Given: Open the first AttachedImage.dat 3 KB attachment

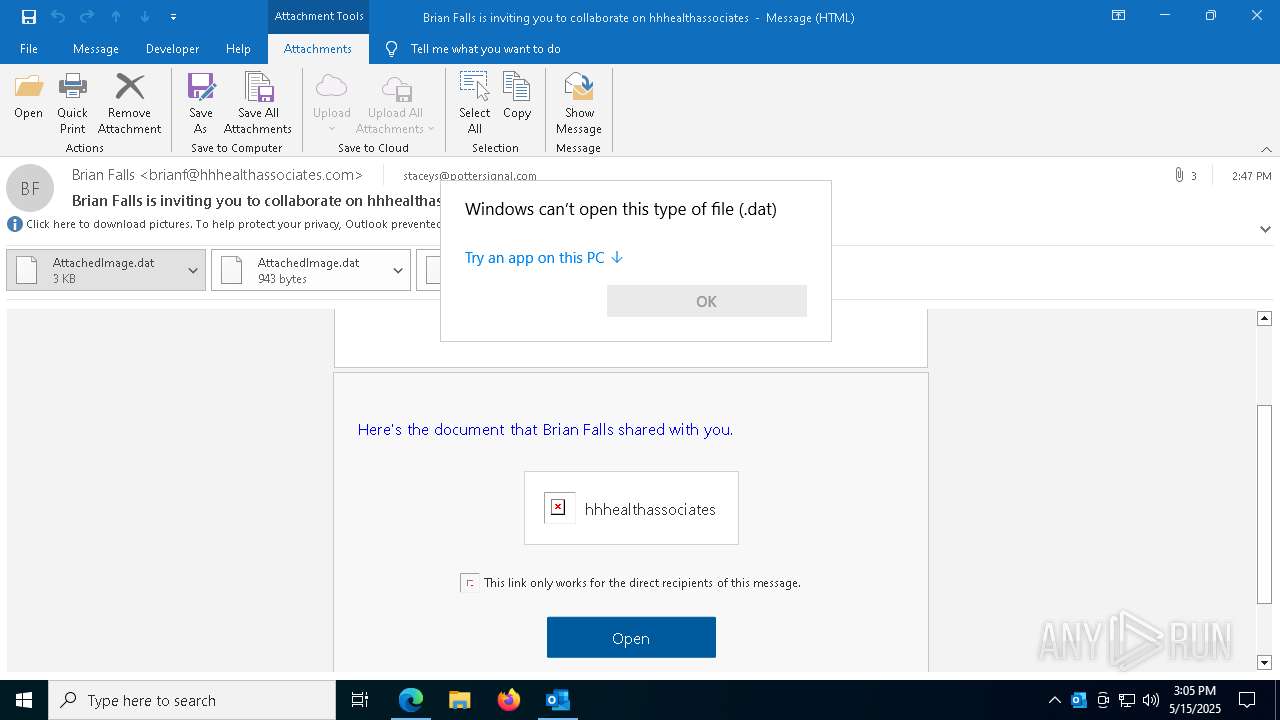Looking at the screenshot, I should 93,270.
